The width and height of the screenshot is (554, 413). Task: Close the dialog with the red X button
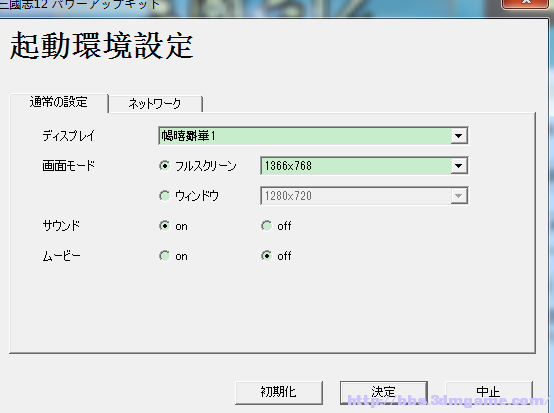526,4
